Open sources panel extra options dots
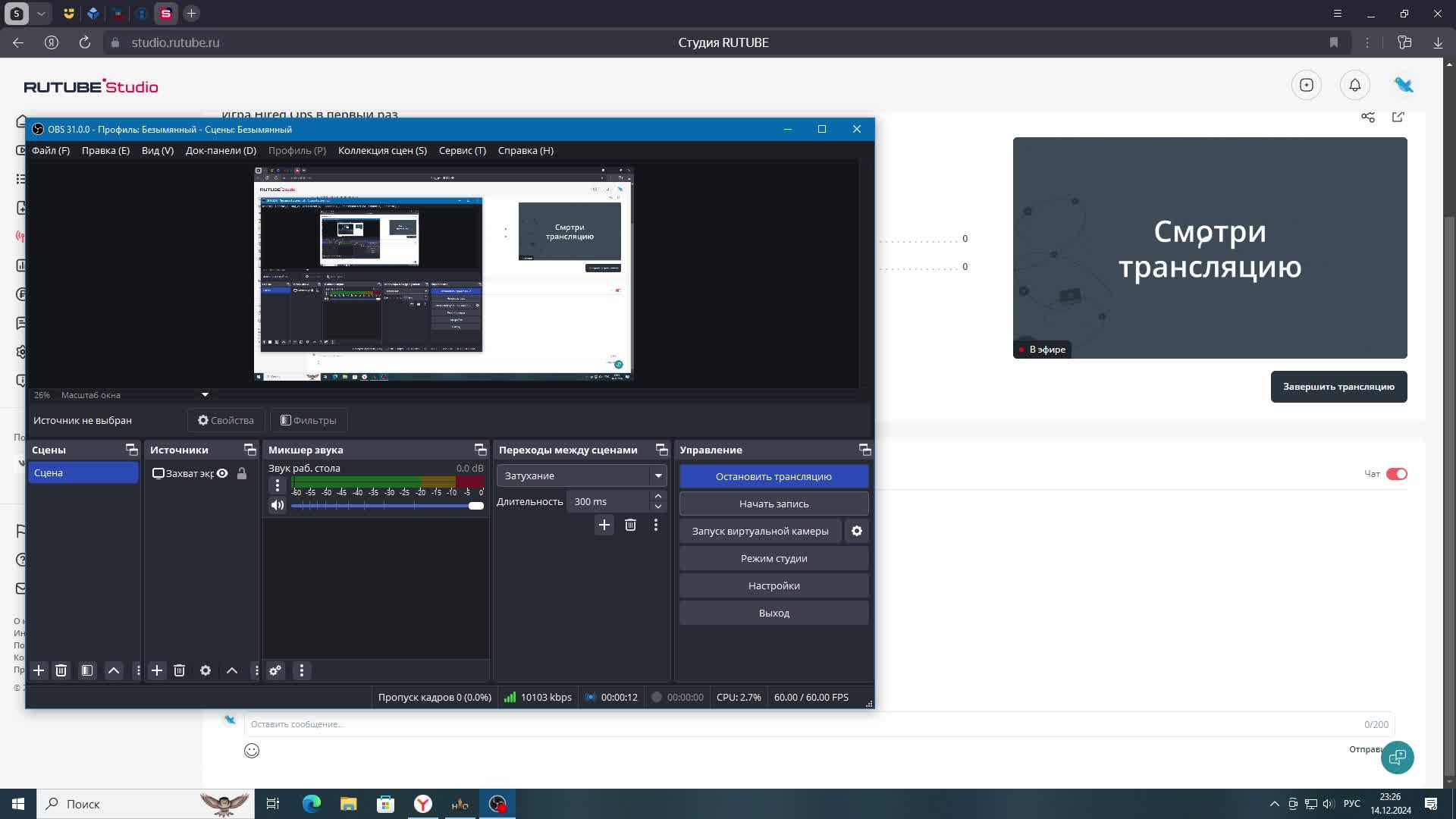The width and height of the screenshot is (1456, 819). [x=256, y=670]
